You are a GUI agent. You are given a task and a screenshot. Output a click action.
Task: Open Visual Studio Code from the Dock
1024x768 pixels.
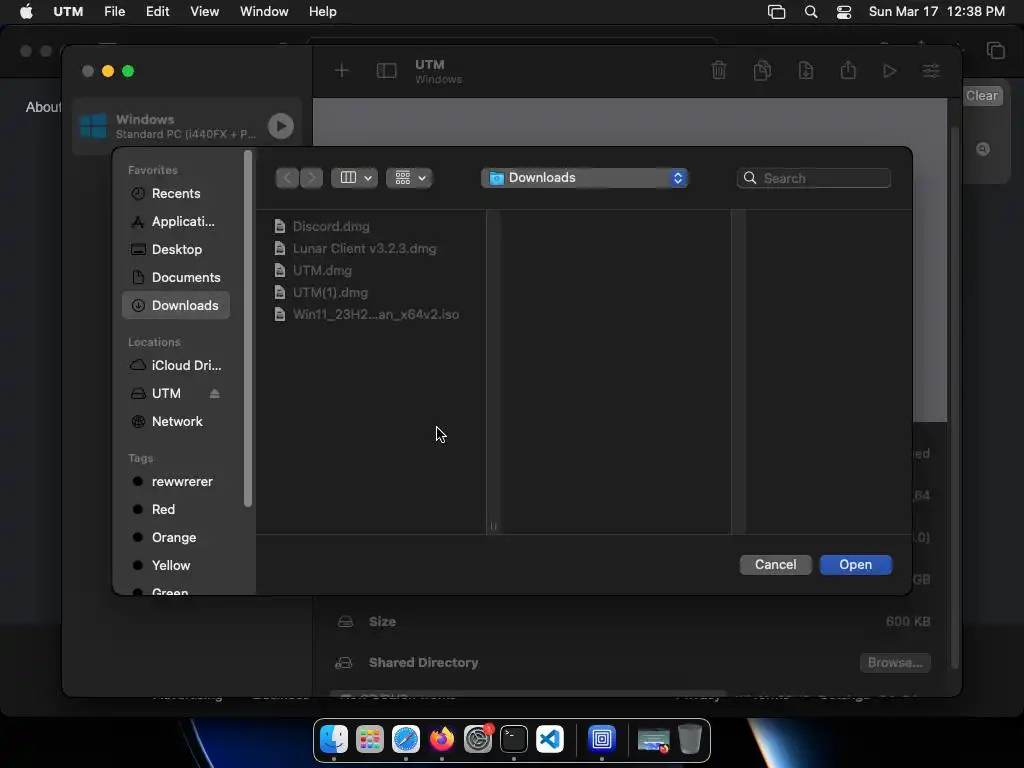(550, 739)
